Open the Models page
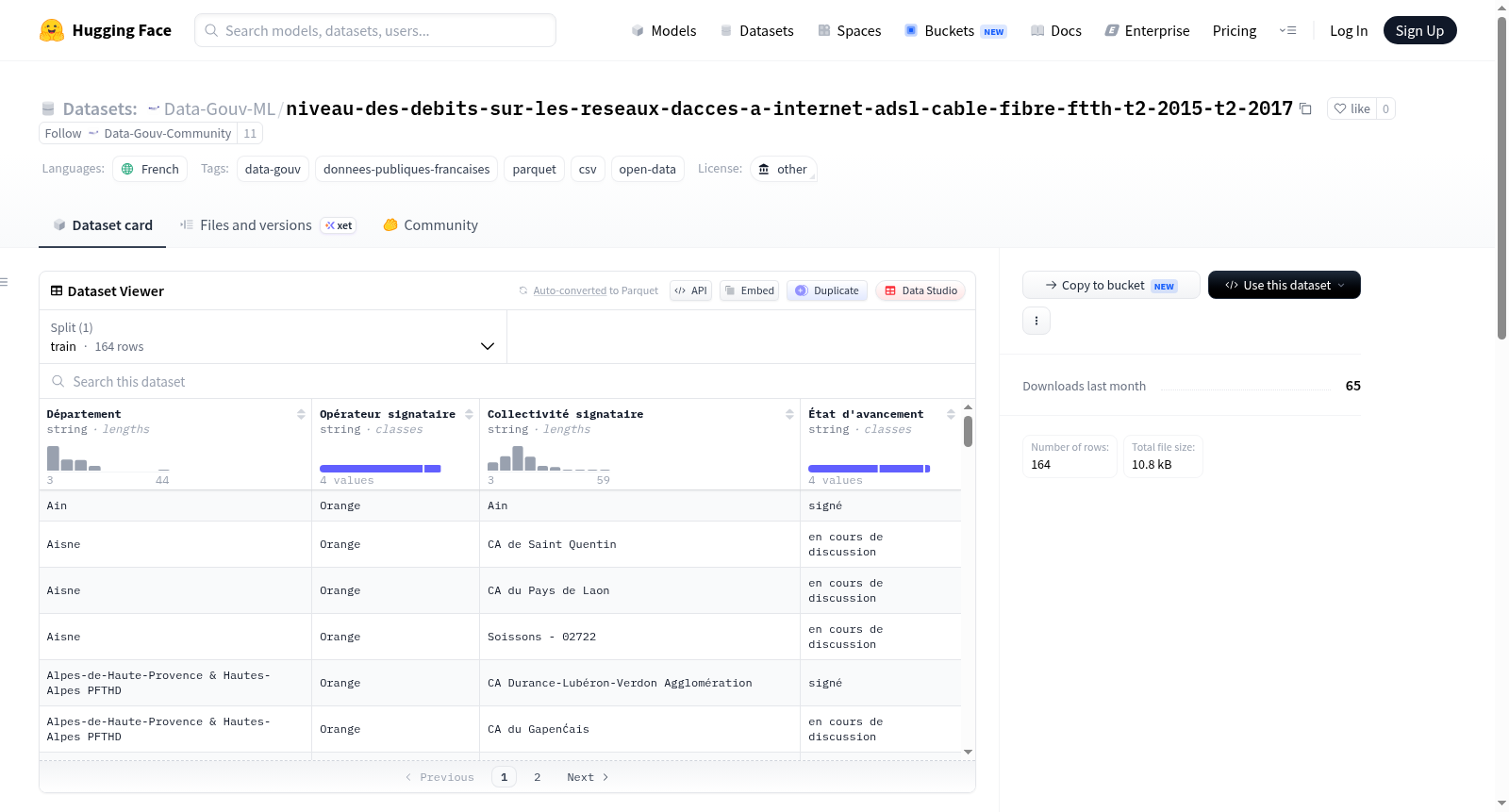 [664, 30]
